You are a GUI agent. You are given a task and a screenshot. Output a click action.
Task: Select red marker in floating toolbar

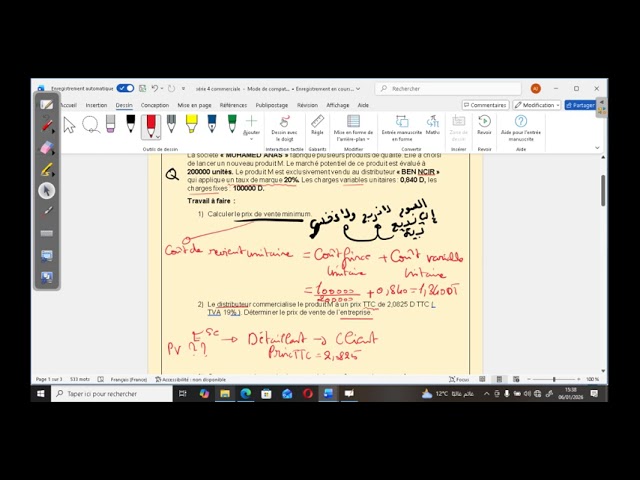(x=47, y=124)
